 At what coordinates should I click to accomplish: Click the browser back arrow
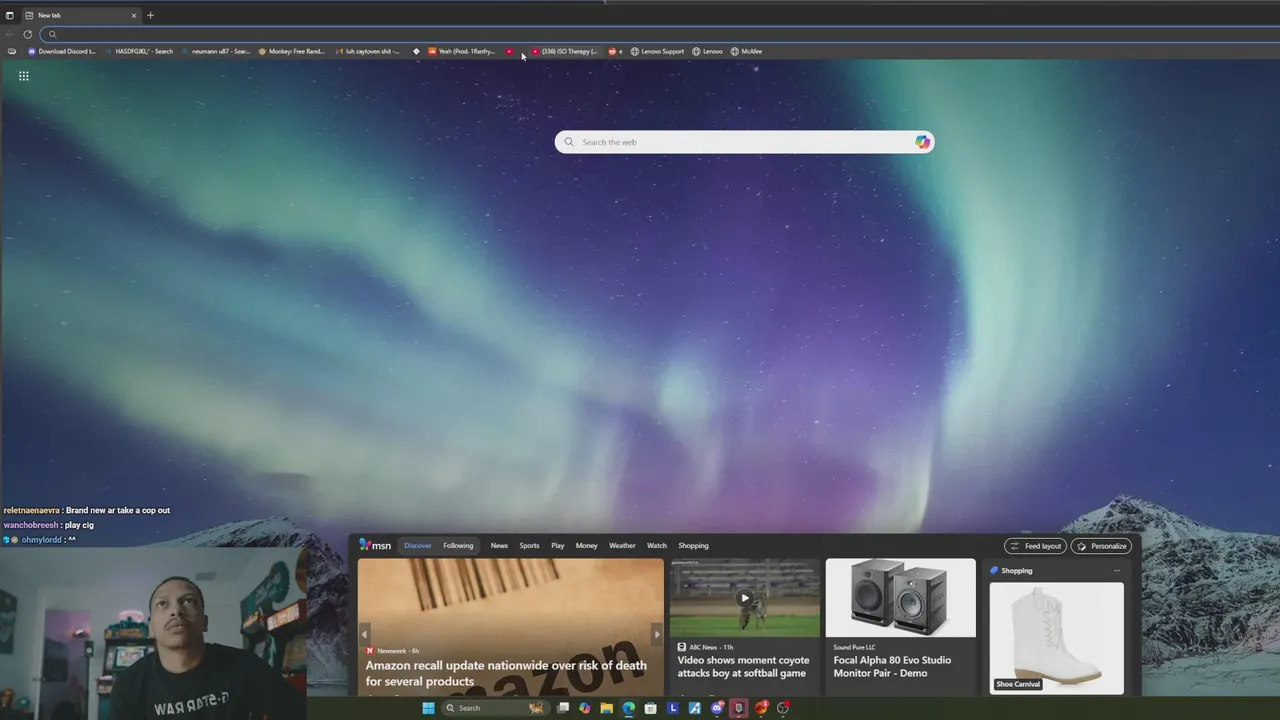[10, 34]
